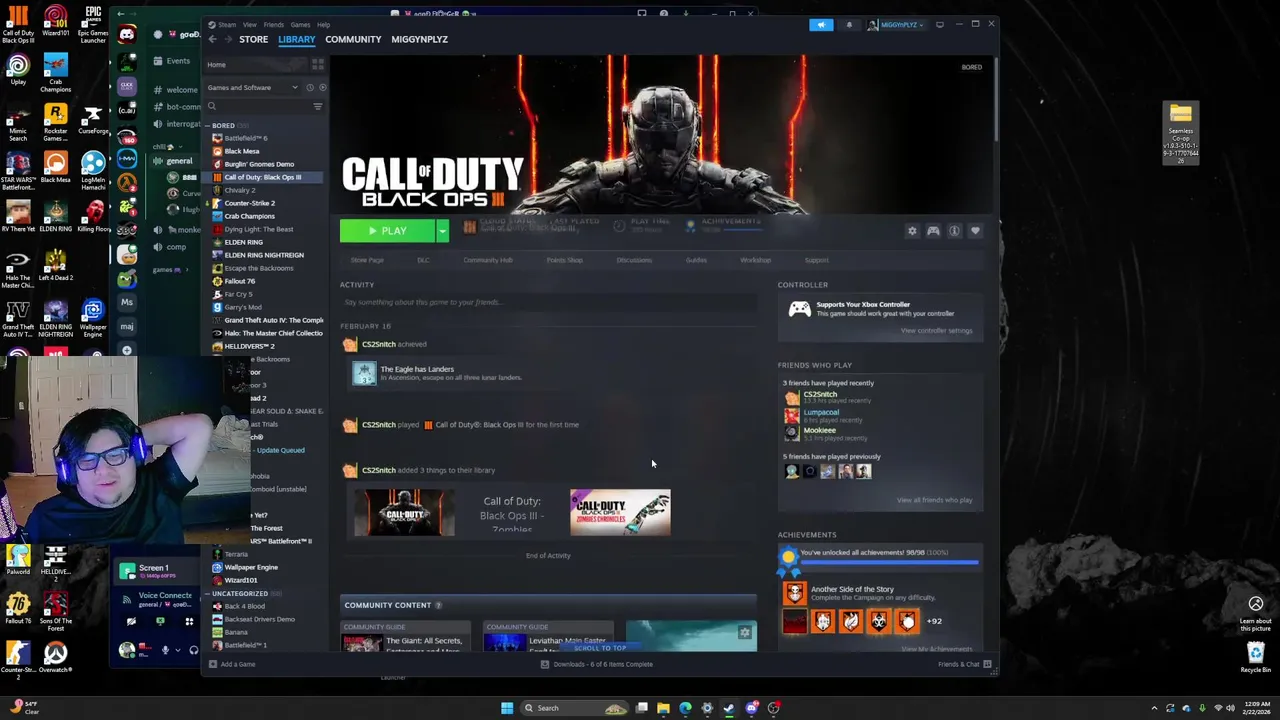
Task: Open advanced library filter icon
Action: (x=317, y=106)
